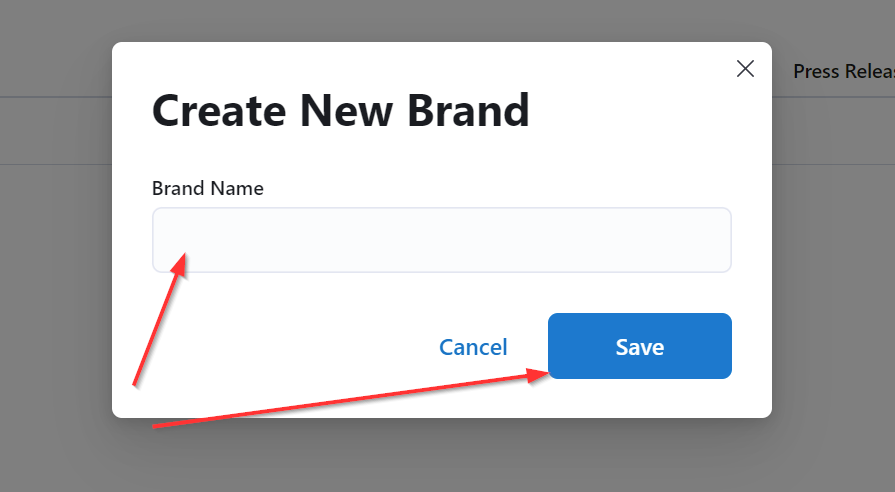
Task: Click the Create New Brand heading
Action: 340,111
